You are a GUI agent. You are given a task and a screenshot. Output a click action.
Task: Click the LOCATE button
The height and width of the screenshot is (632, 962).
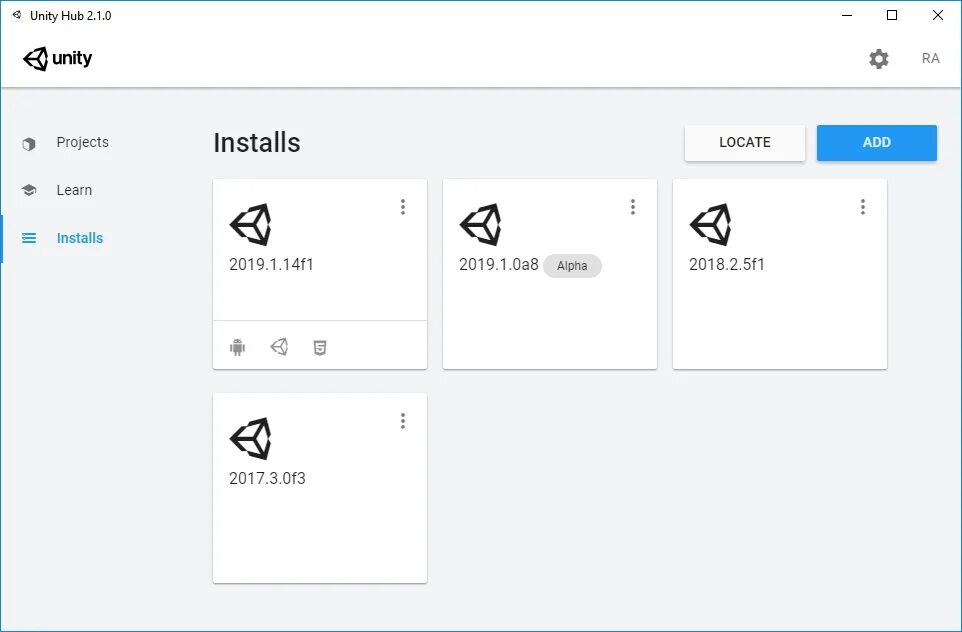(x=745, y=143)
